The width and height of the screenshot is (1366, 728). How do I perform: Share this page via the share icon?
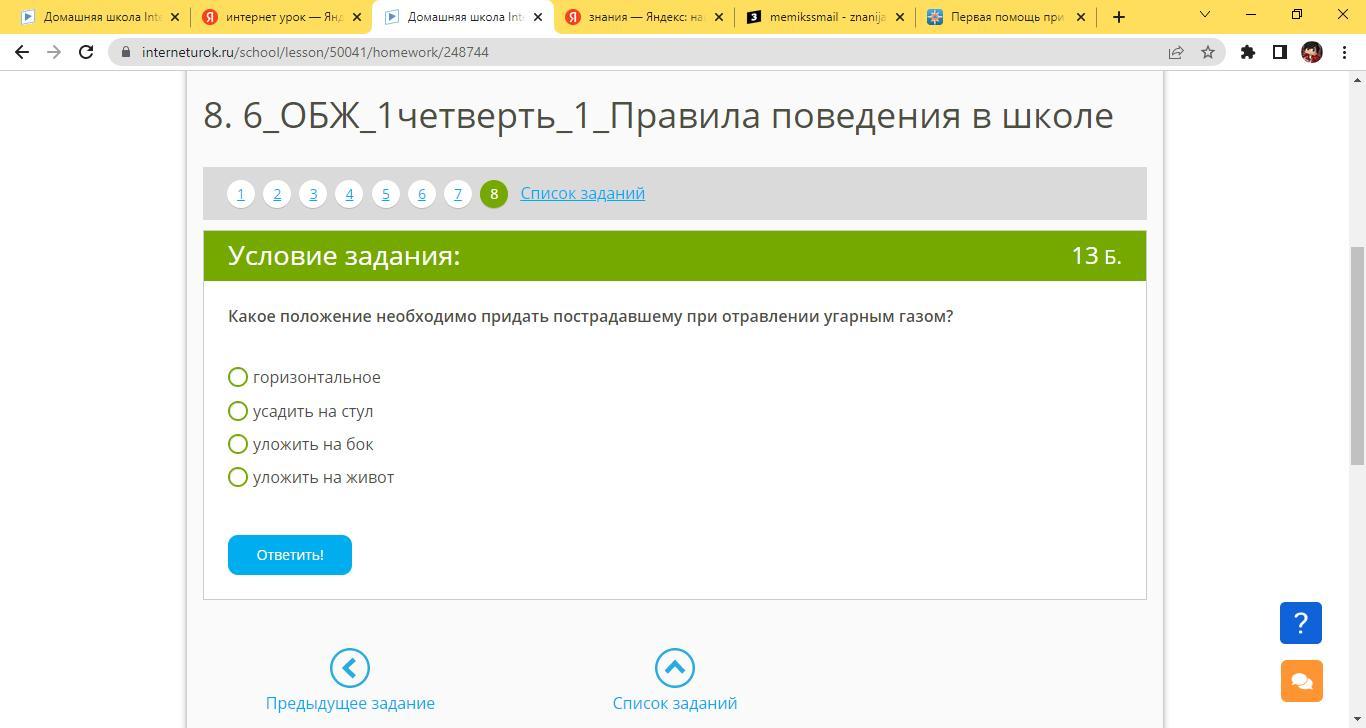click(1176, 52)
